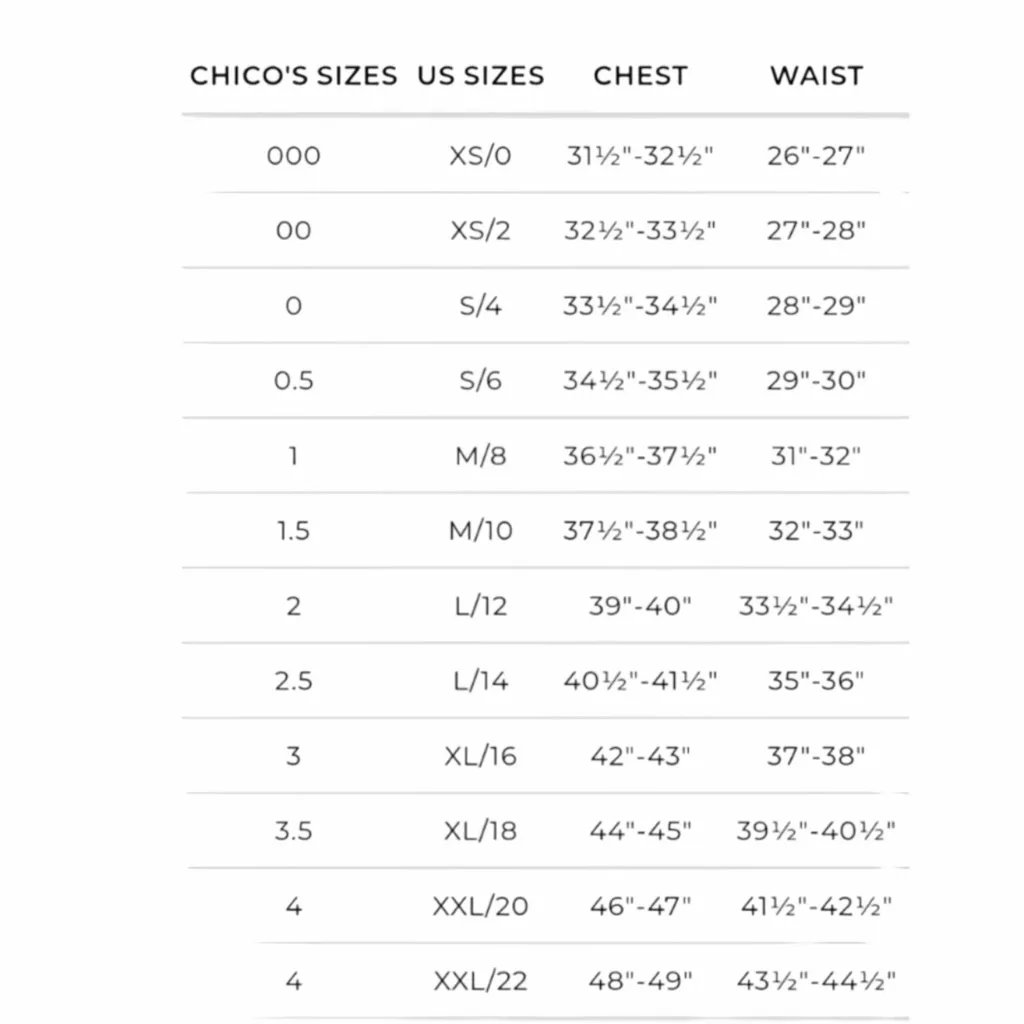The height and width of the screenshot is (1024, 1024).
Task: Select chest measurement 48"-49"
Action: coord(640,981)
